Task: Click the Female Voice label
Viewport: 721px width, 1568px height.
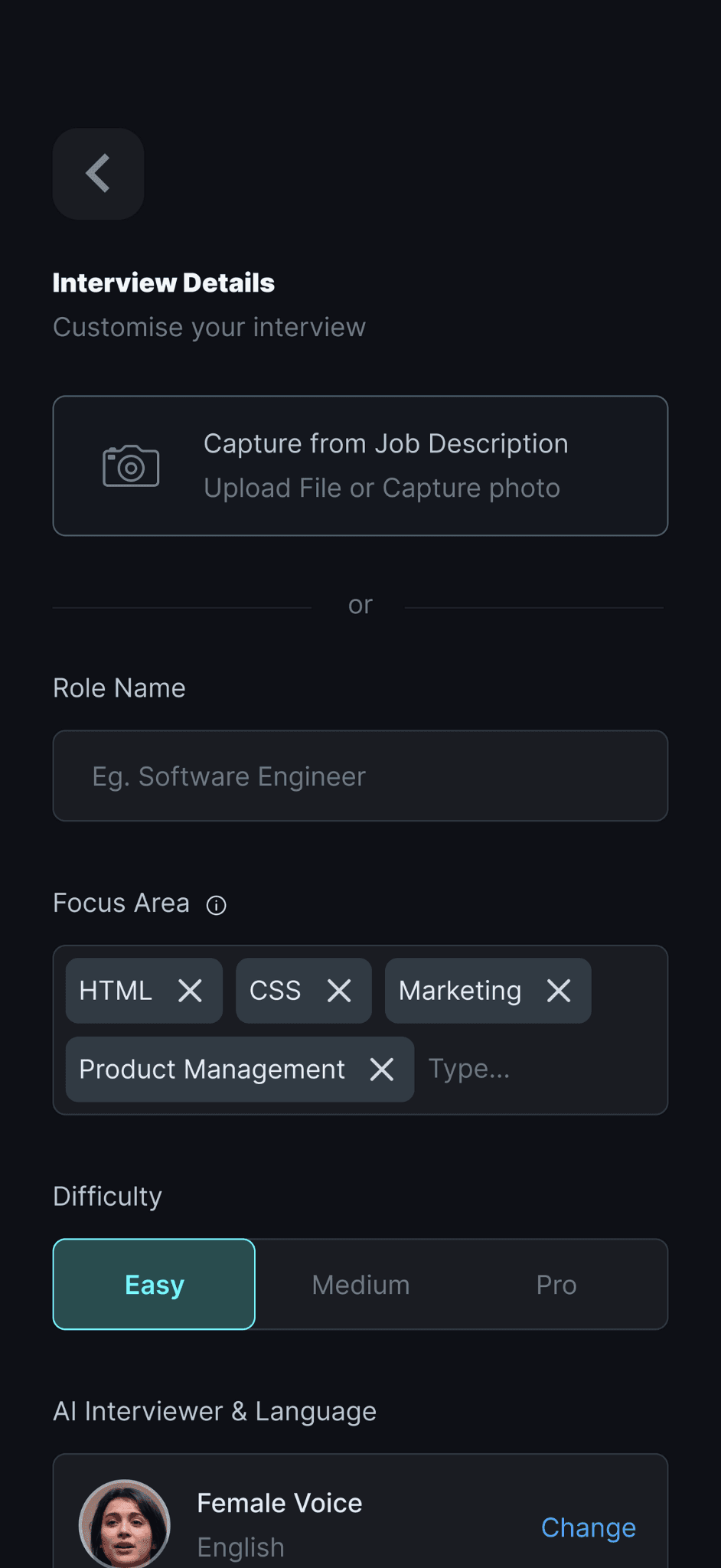Action: (279, 1503)
